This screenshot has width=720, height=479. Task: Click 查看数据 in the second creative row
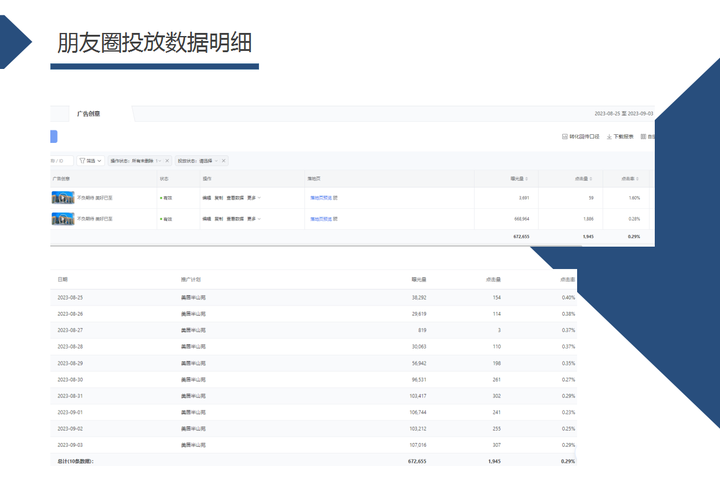235,217
